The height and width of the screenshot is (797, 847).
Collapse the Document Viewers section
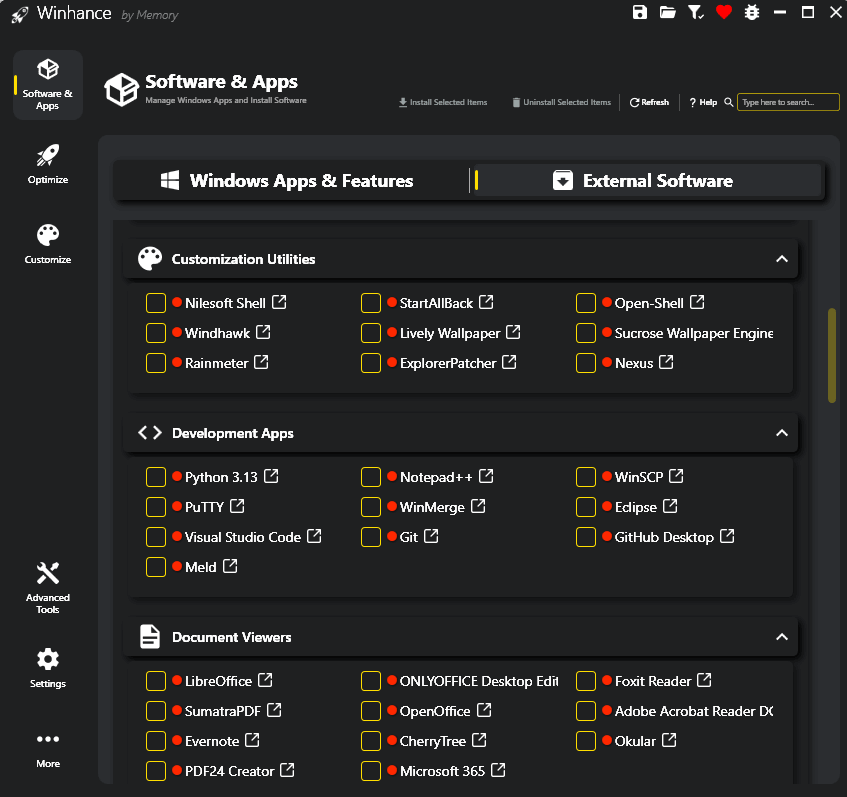pos(781,637)
